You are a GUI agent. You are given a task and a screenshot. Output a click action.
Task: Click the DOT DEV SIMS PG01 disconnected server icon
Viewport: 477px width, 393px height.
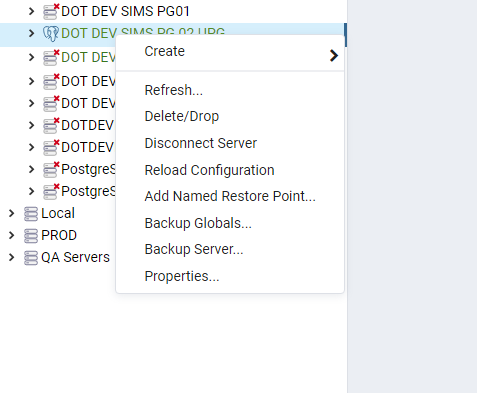pyautogui.click(x=51, y=11)
